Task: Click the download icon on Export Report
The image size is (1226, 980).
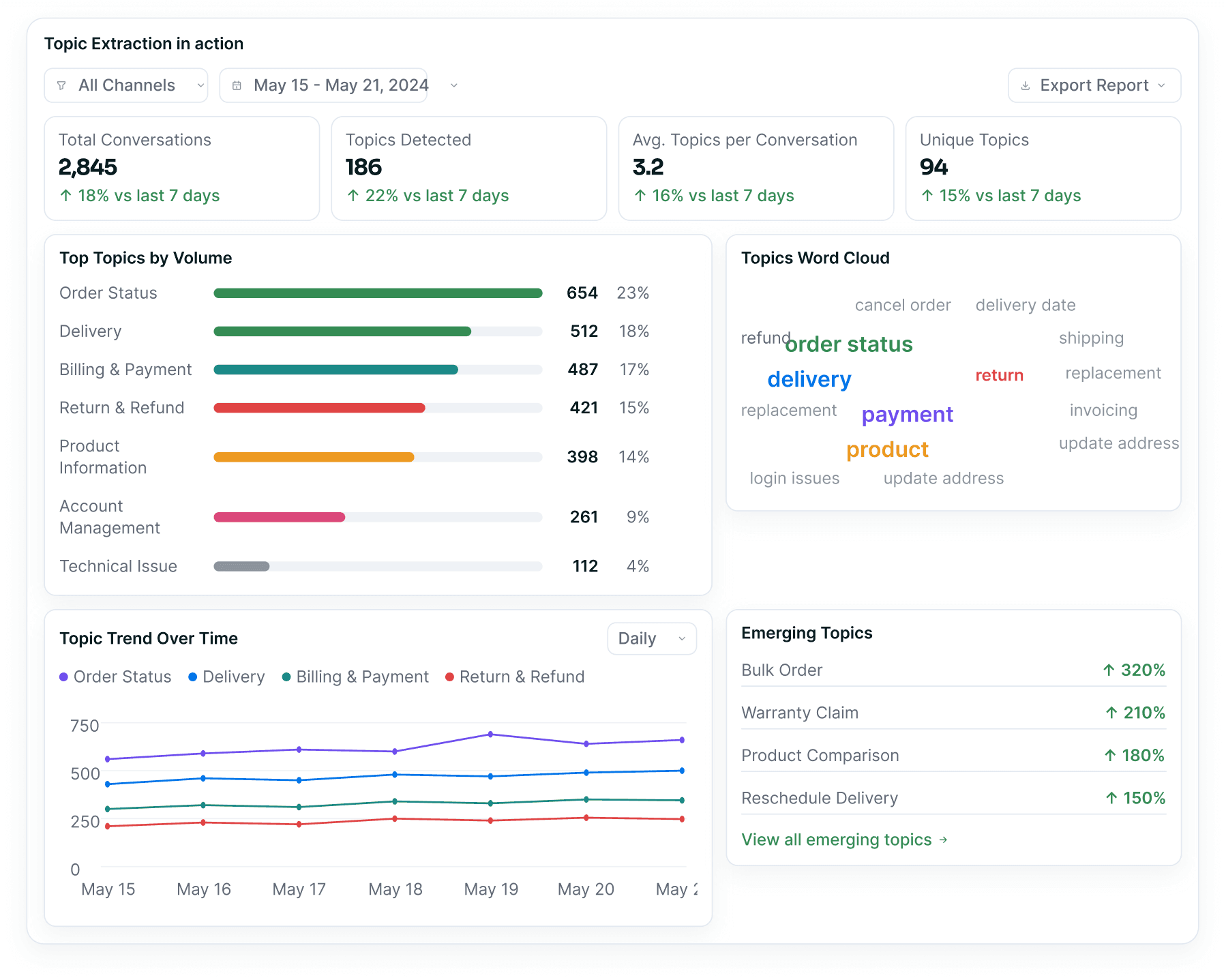Action: (1025, 85)
